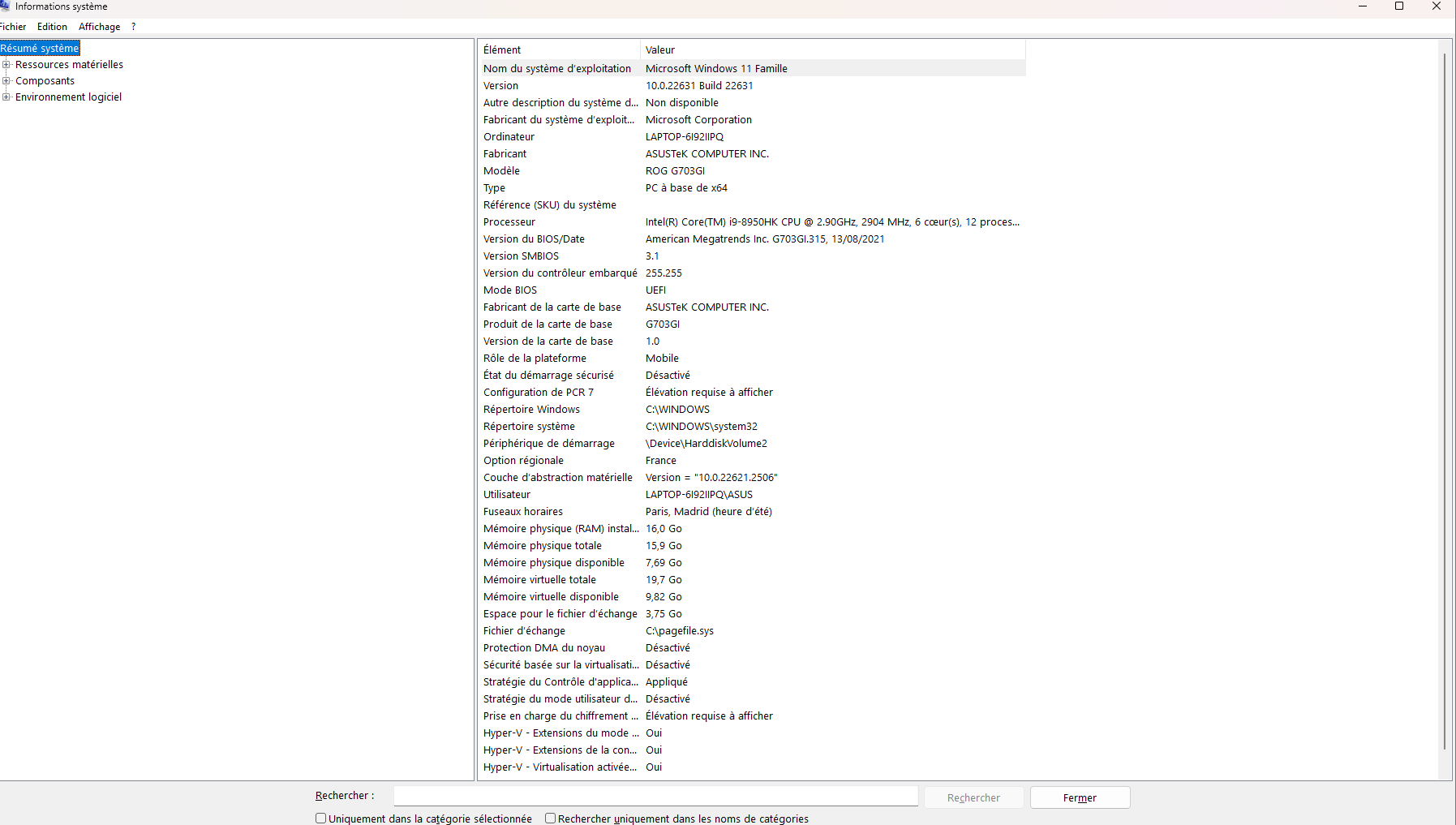Select the Protection DMA du noyau row
This screenshot has width=1456, height=825.
tap(753, 647)
